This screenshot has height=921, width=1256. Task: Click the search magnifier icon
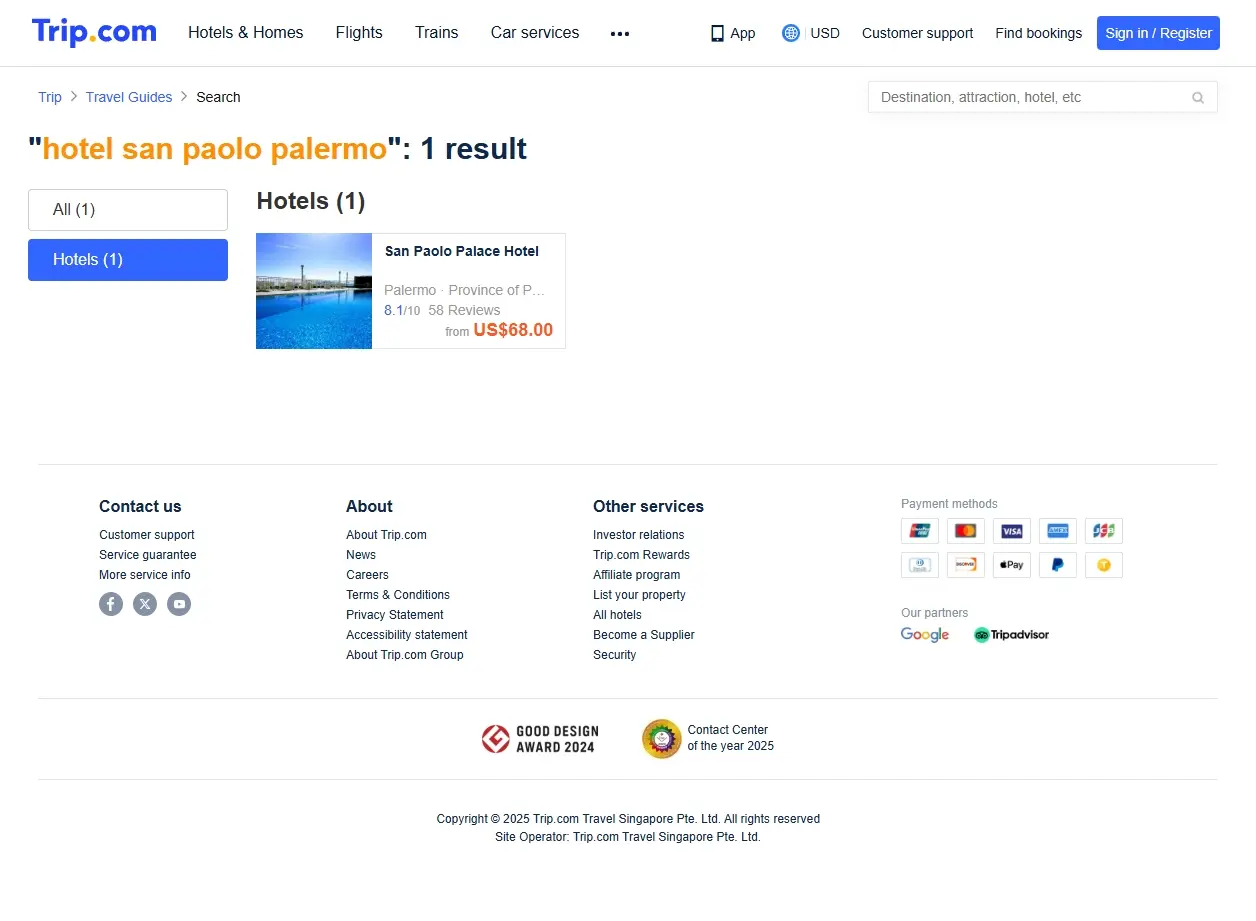(1198, 98)
